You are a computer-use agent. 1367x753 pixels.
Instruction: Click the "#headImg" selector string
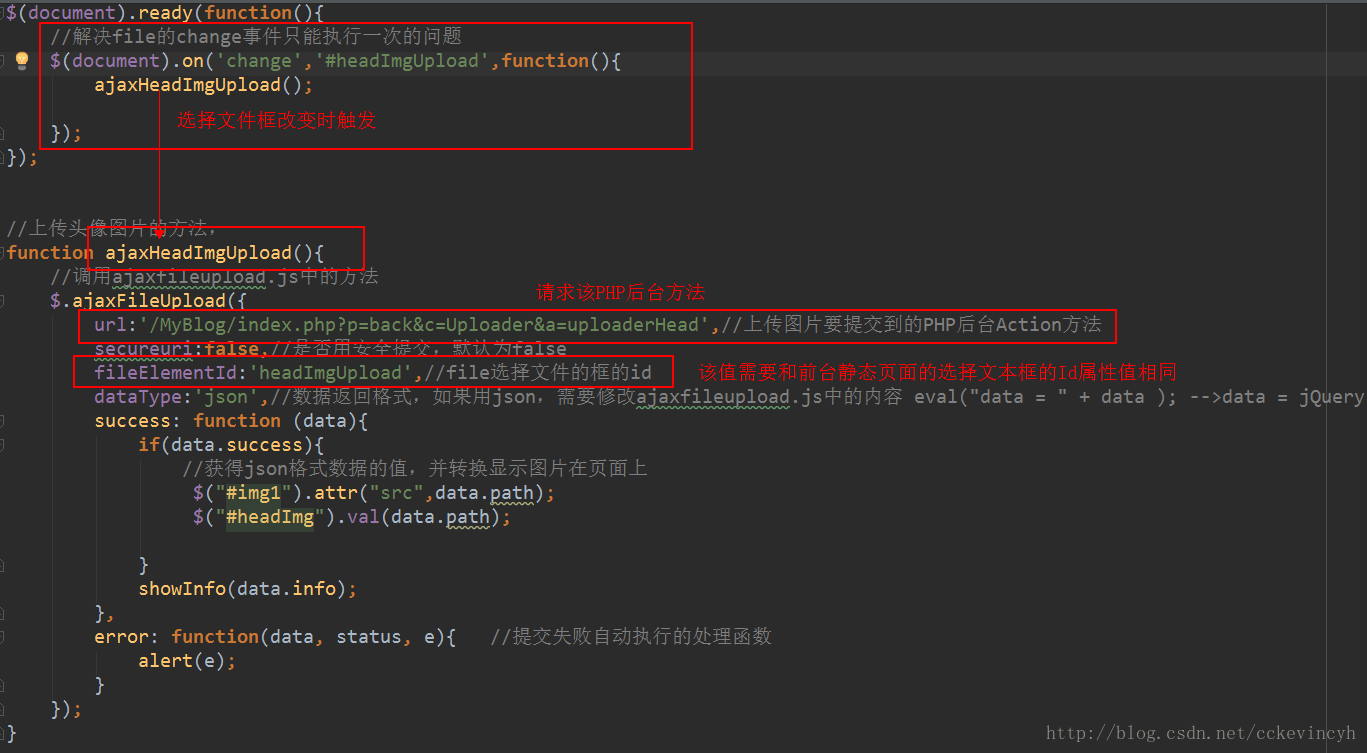[x=270, y=517]
